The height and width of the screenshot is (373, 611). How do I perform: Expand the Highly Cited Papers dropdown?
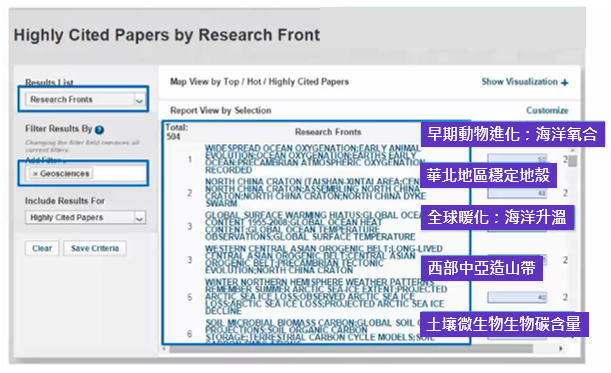tap(85, 217)
